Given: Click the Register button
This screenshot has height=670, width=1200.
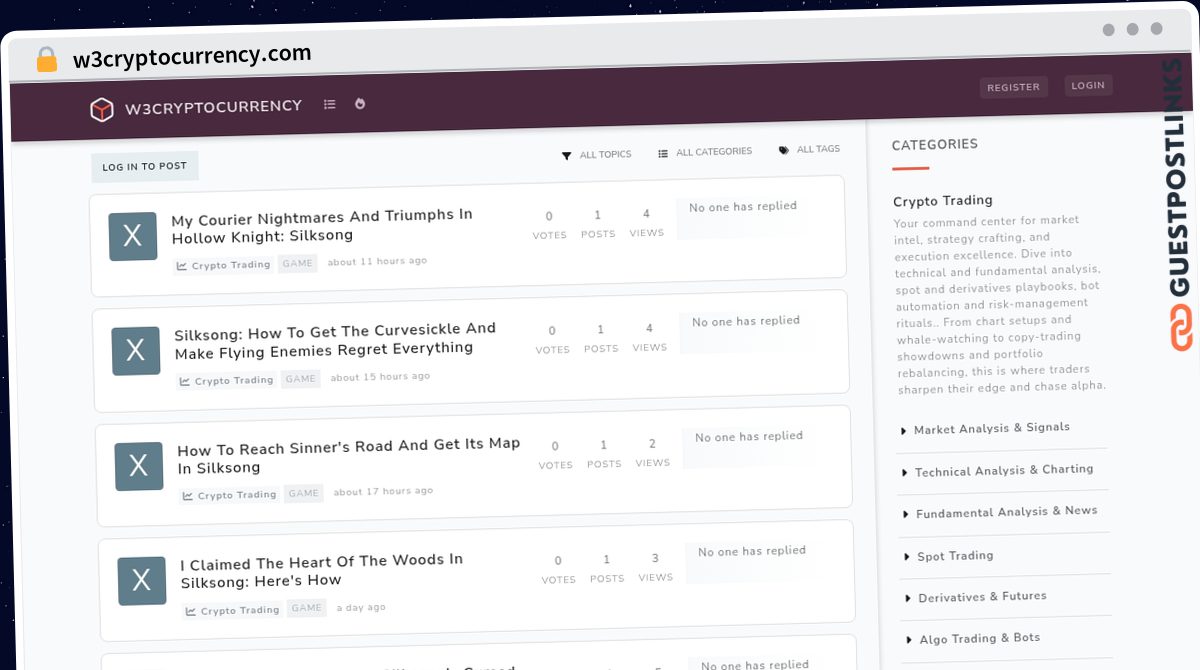Looking at the screenshot, I should point(1013,87).
